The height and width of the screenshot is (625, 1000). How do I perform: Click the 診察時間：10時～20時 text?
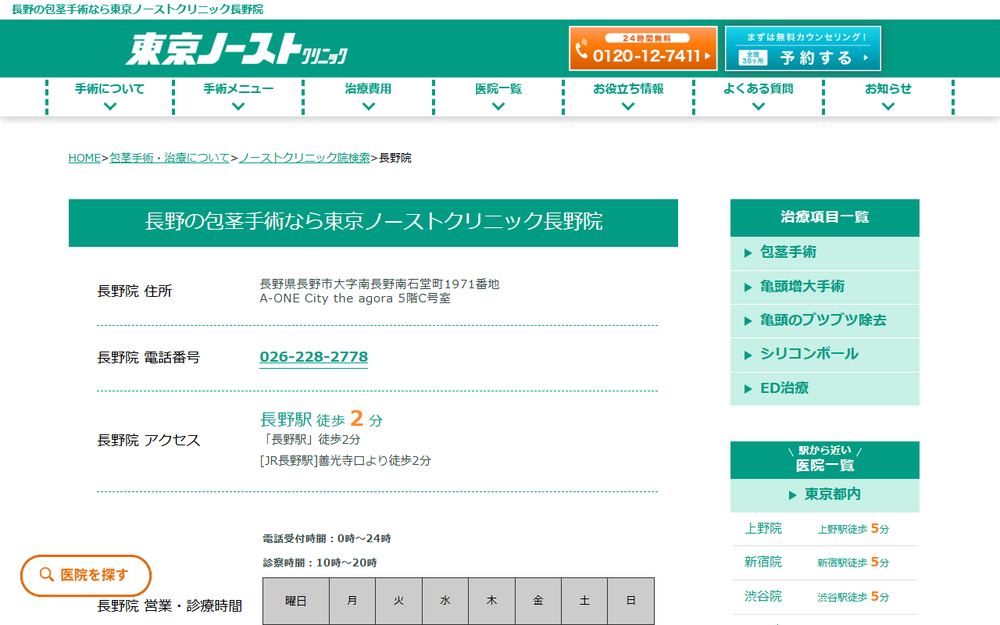(320, 563)
